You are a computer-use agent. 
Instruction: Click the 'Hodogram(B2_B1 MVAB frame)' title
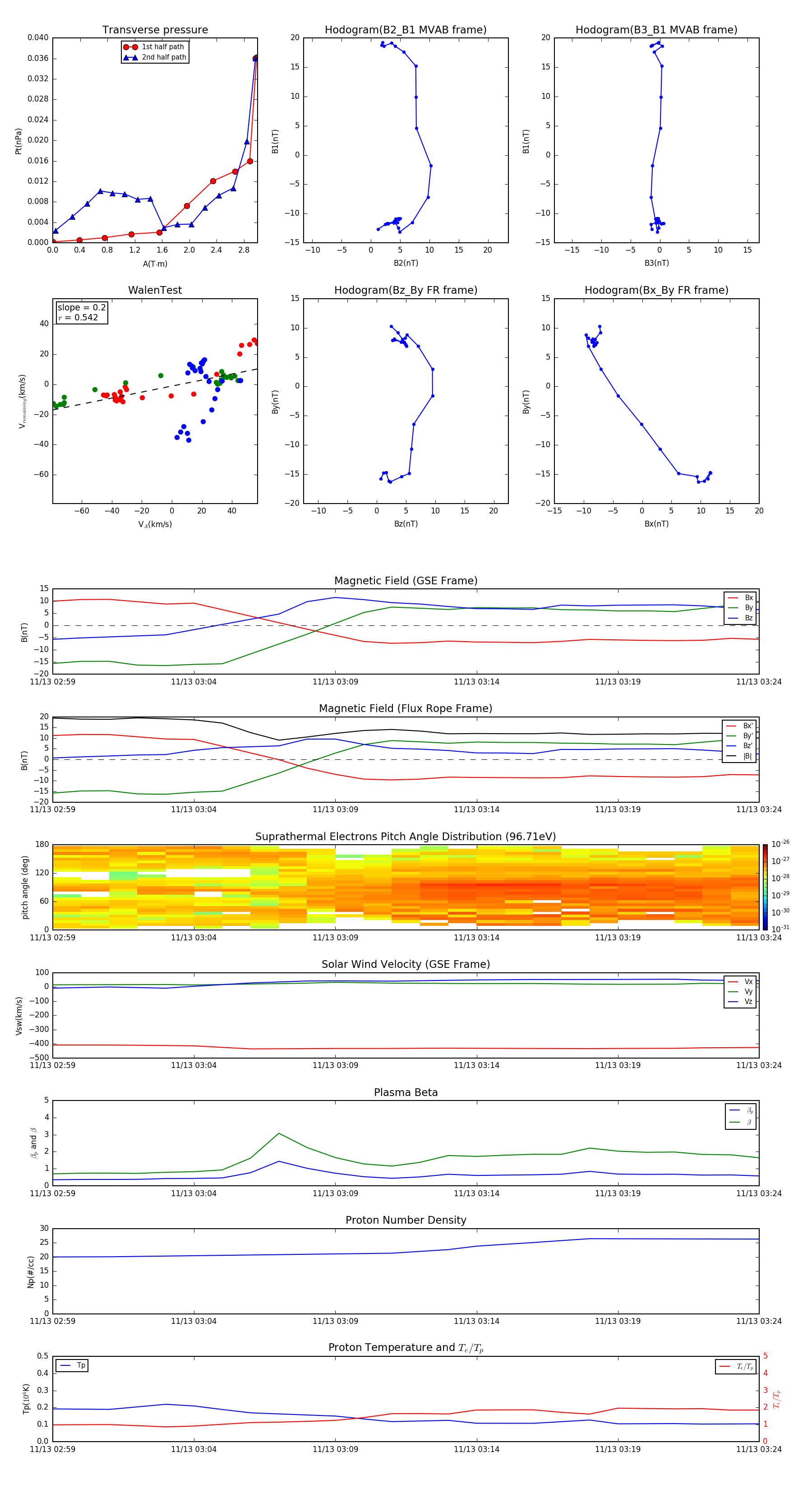405,30
